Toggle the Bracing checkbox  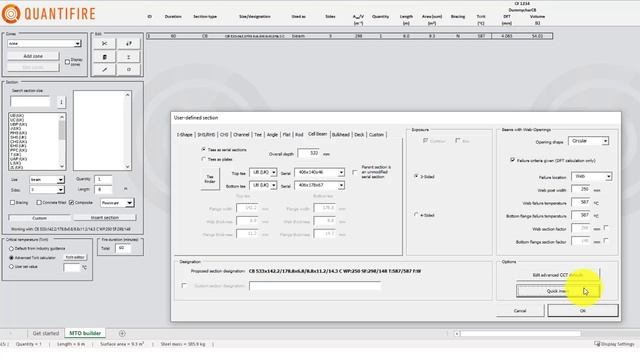click(12, 202)
